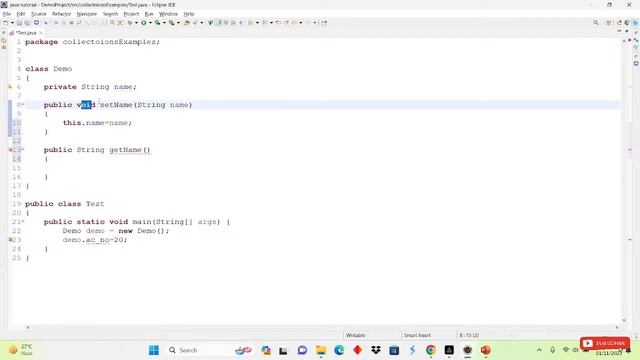This screenshot has height=360, width=640.
Task: Click the 'Writable' status bar entry
Action: [x=356, y=335]
